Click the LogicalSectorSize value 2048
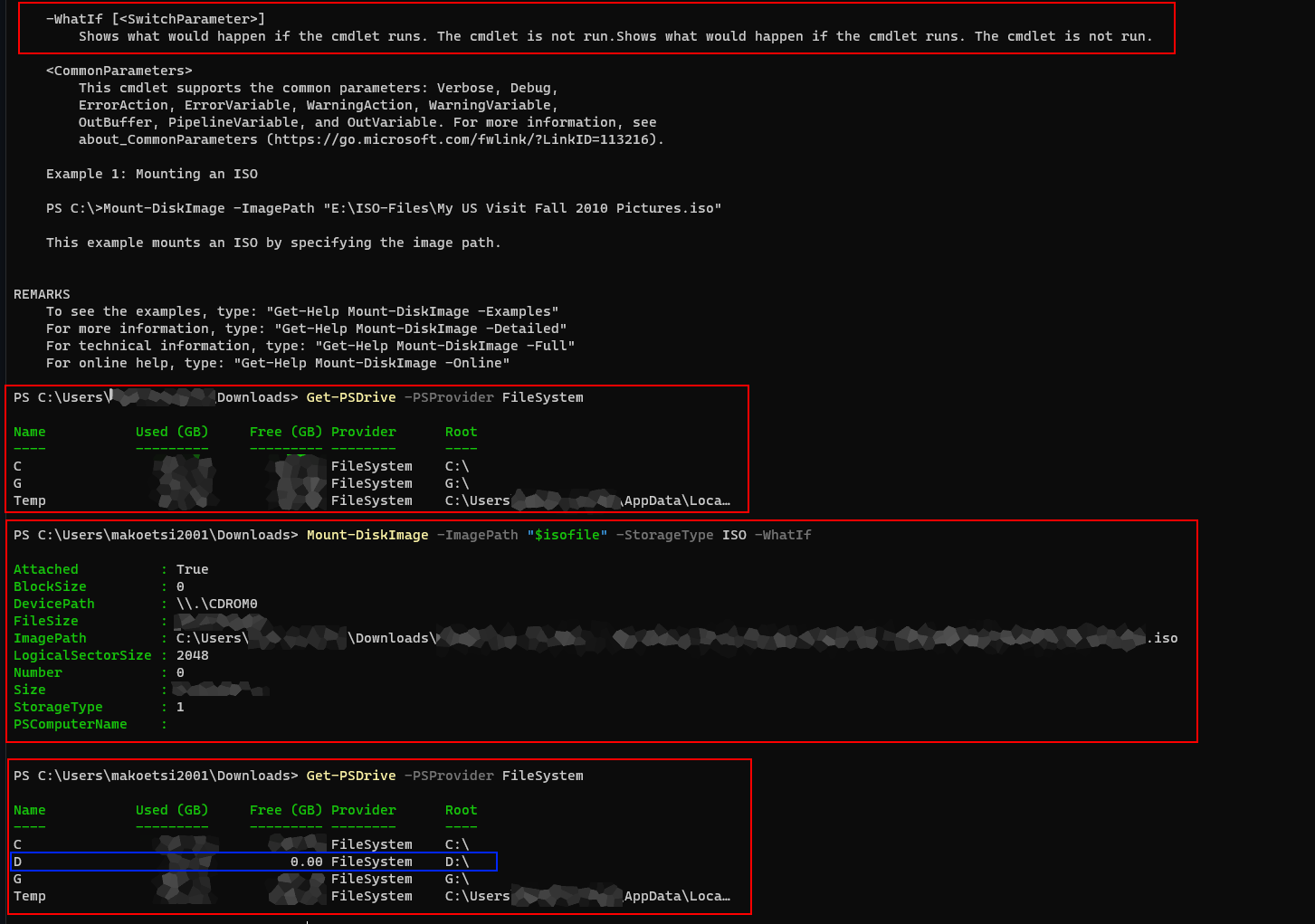Image resolution: width=1315 pixels, height=924 pixels. pos(193,655)
